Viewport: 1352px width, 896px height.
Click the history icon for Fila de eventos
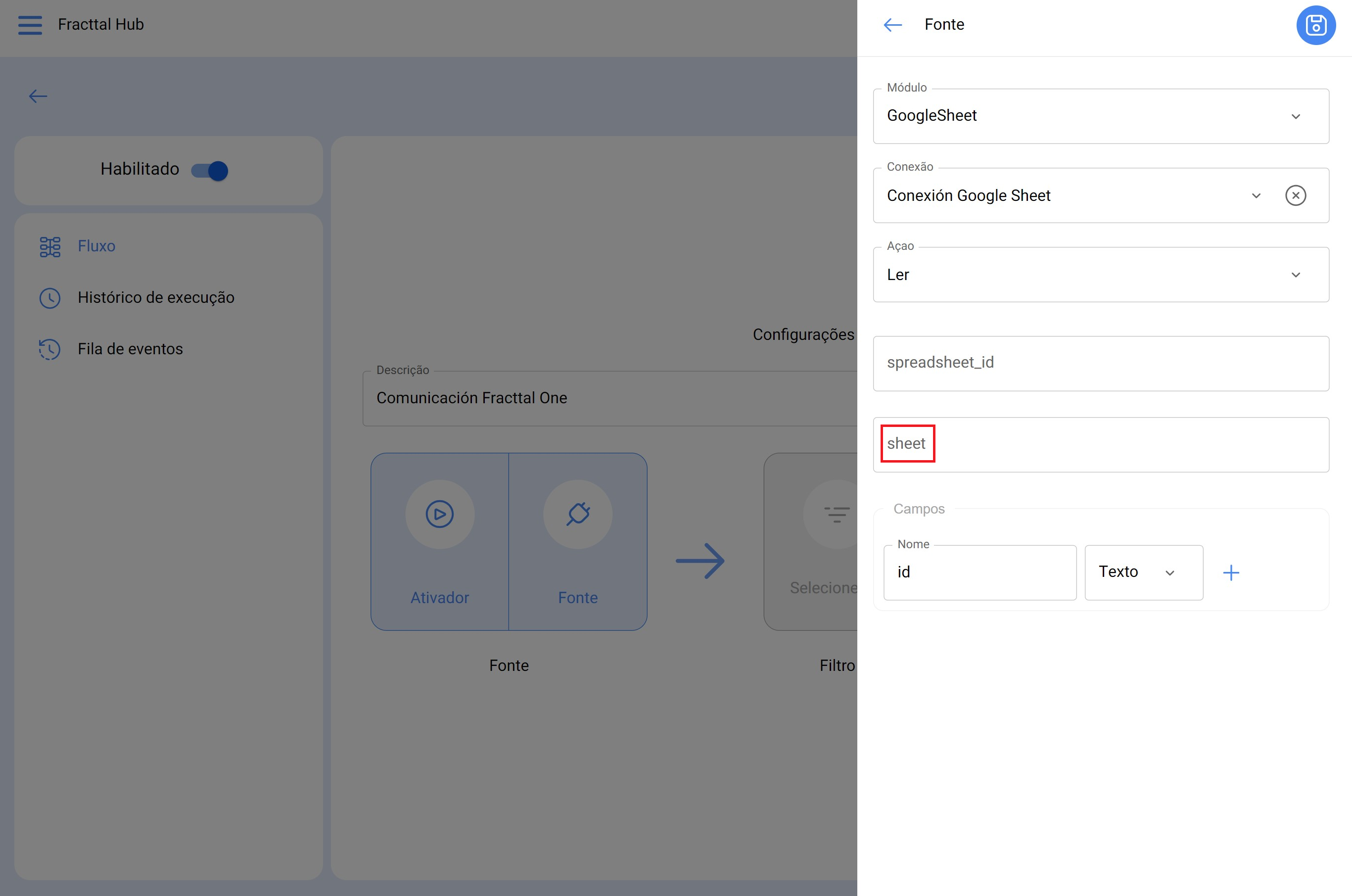click(49, 349)
